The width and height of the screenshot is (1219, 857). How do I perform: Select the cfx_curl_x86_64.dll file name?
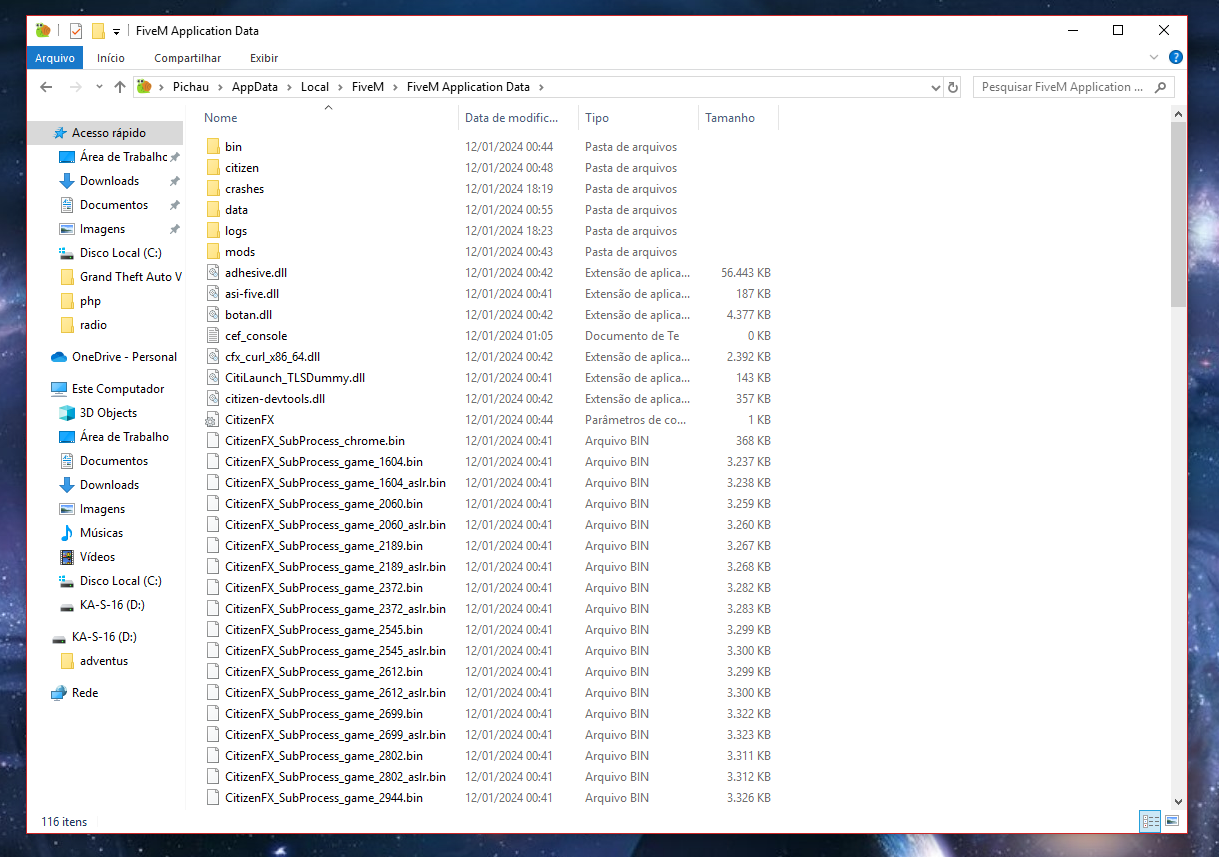click(x=272, y=357)
